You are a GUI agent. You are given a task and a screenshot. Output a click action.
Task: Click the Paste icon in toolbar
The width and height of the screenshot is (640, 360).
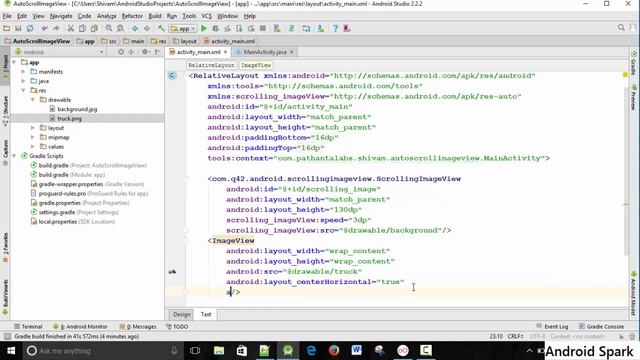[94, 29]
